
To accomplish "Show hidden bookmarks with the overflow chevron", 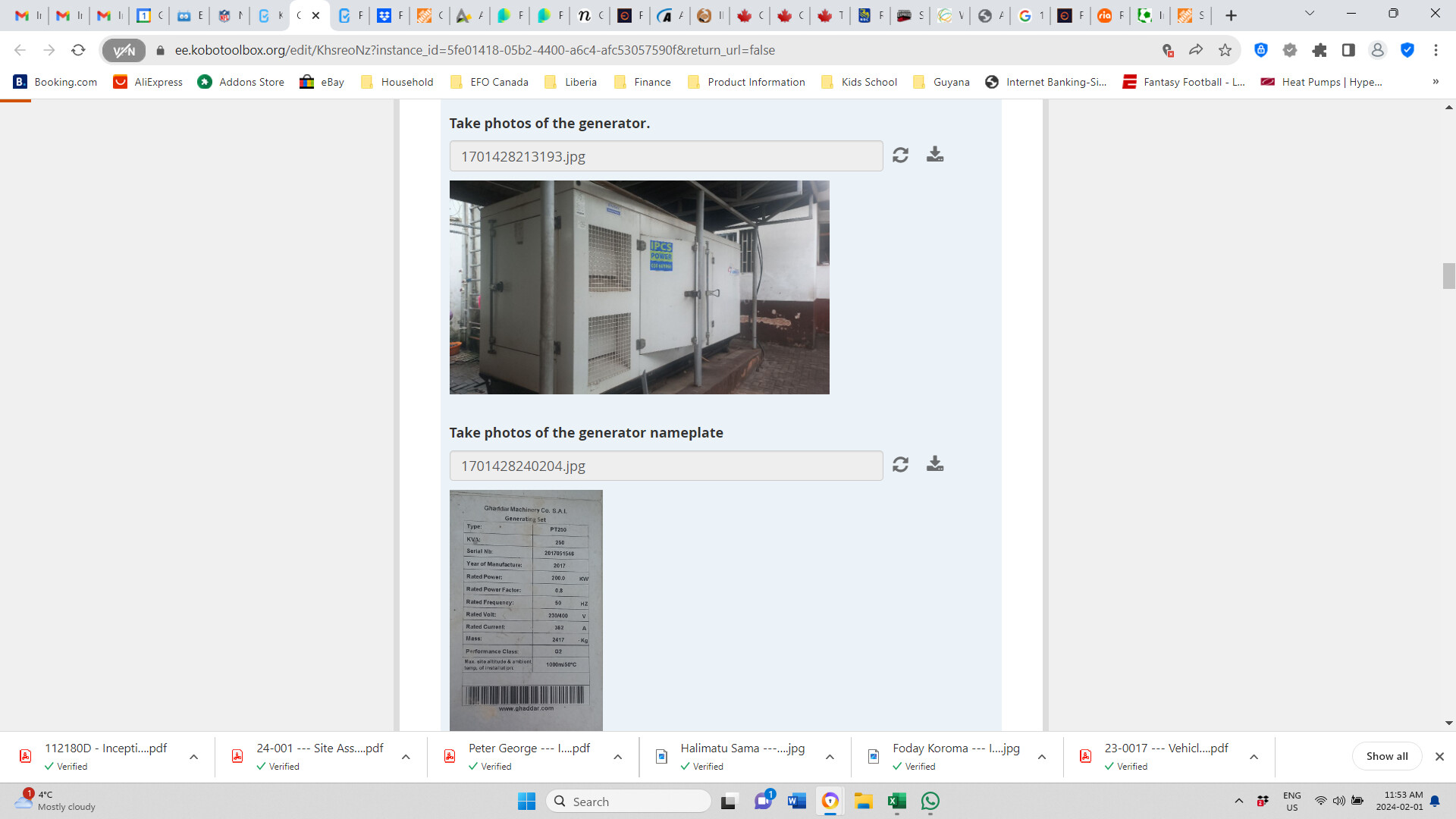I will [1435, 82].
